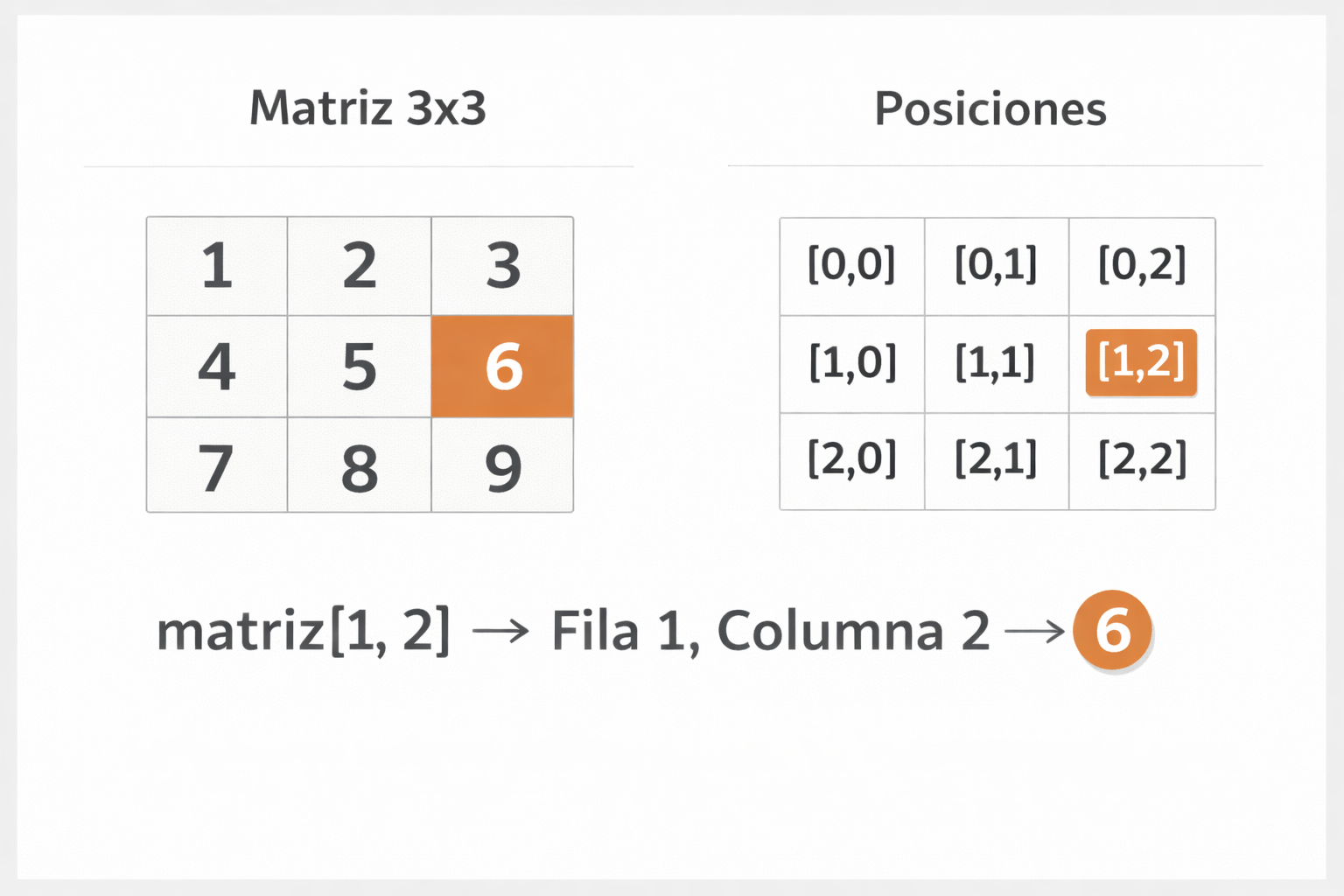
Task: Select the matrix cell with value 2
Action: pos(359,266)
